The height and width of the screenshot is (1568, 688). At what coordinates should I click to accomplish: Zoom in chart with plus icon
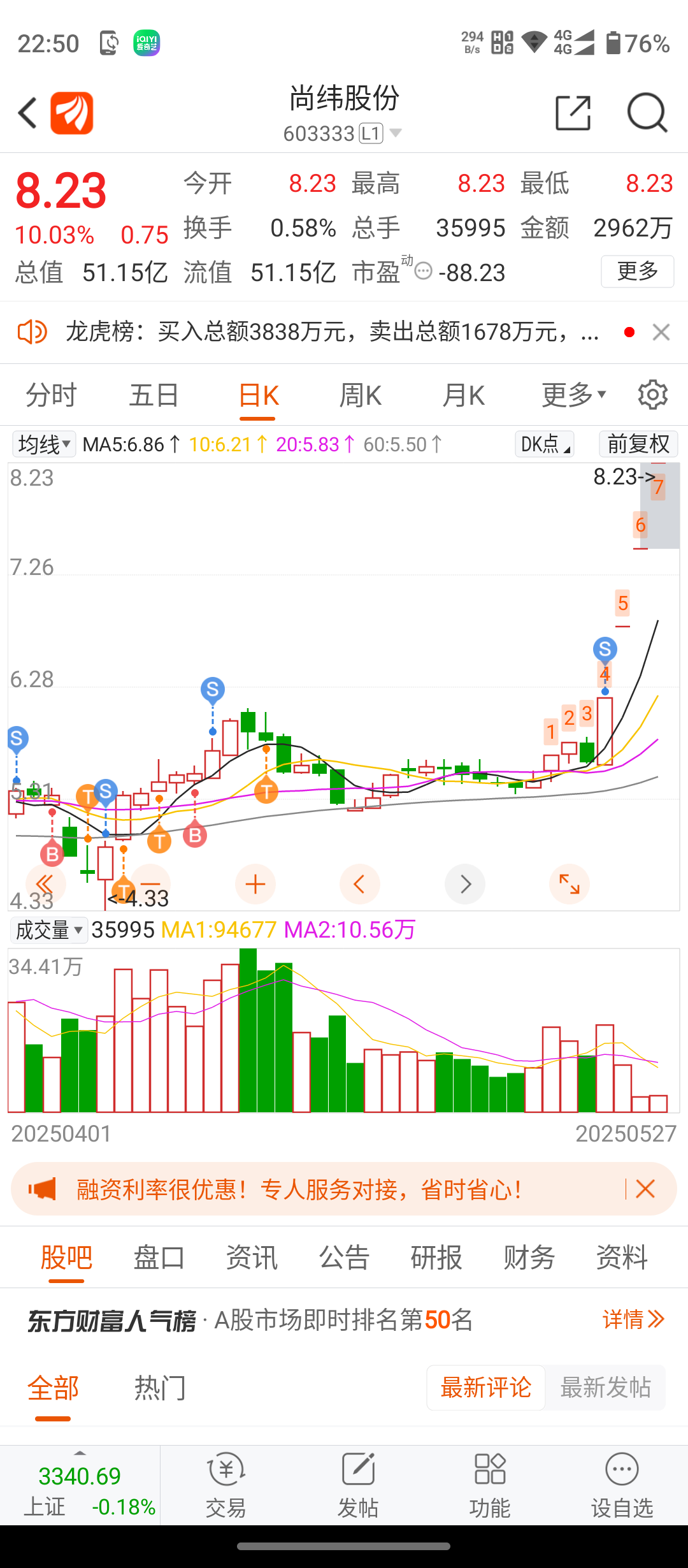[x=255, y=884]
